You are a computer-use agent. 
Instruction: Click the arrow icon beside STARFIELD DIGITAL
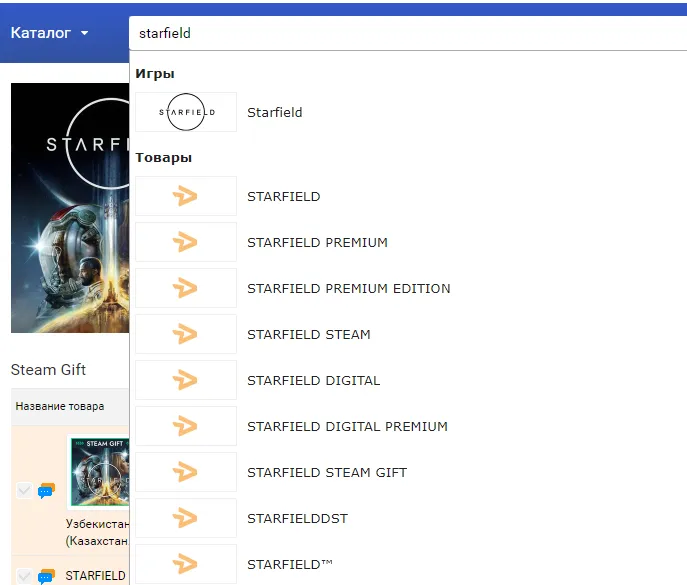coord(186,380)
